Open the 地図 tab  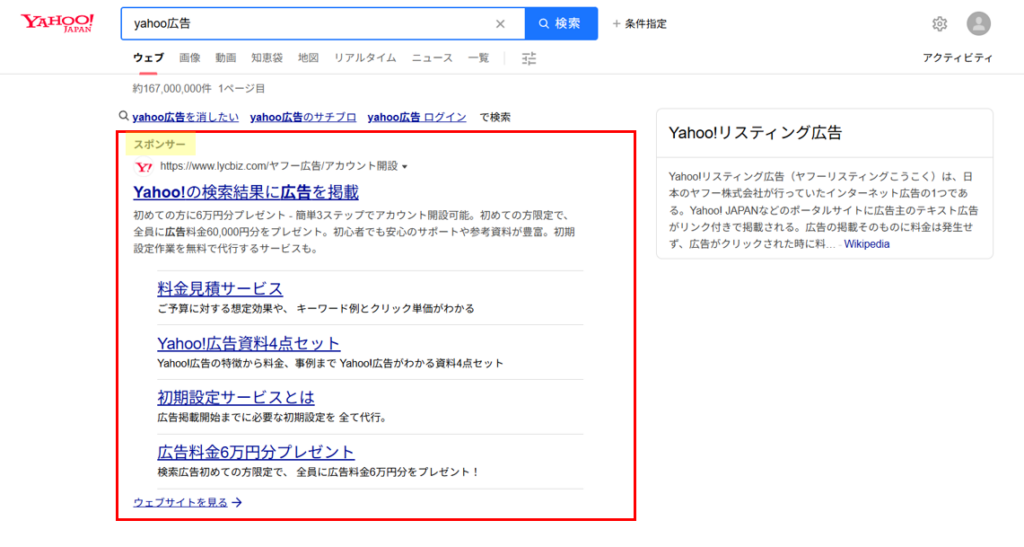tap(308, 57)
